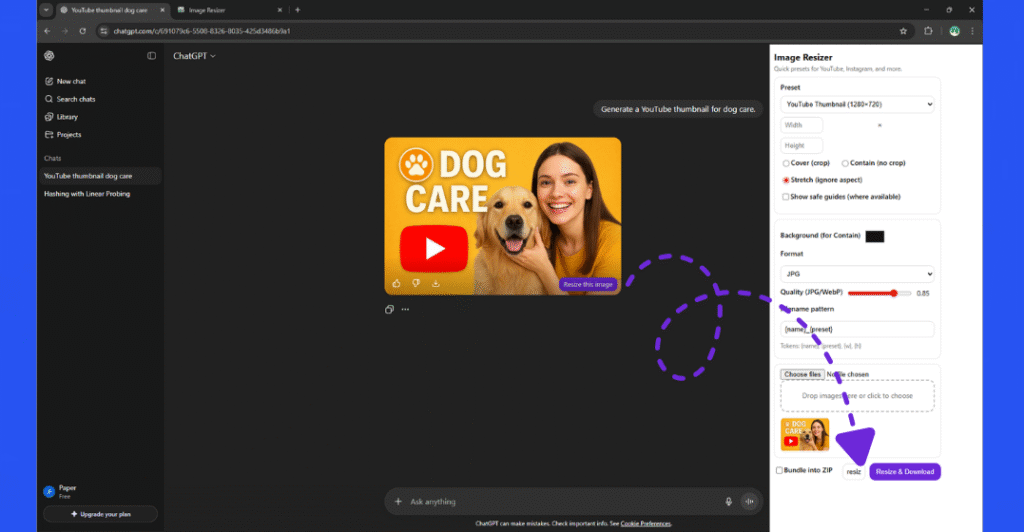Select the Cover (crop) radio button

click(786, 163)
